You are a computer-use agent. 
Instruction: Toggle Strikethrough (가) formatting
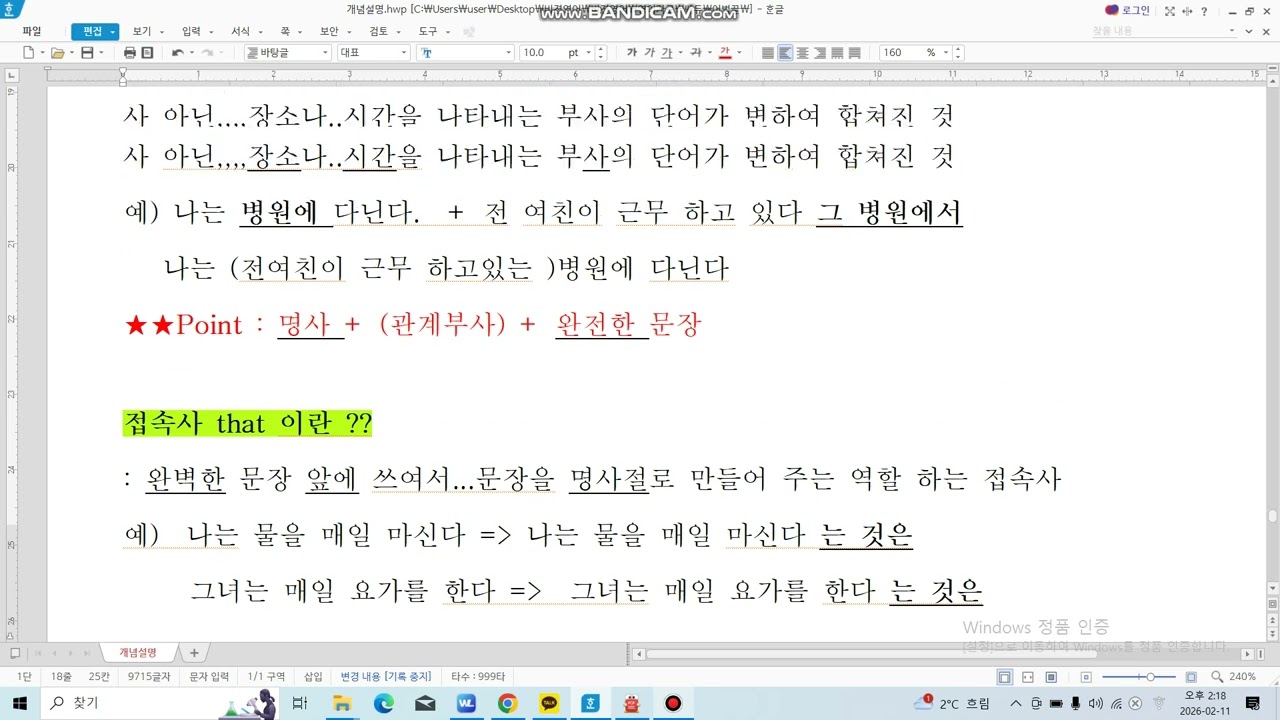(x=696, y=53)
